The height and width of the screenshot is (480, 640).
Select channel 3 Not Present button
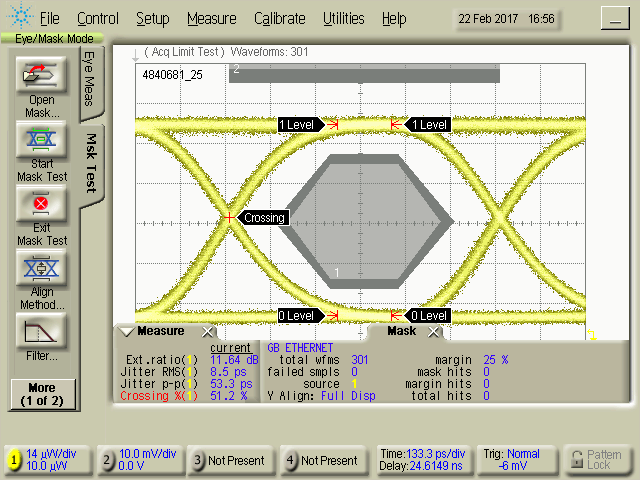(231, 460)
